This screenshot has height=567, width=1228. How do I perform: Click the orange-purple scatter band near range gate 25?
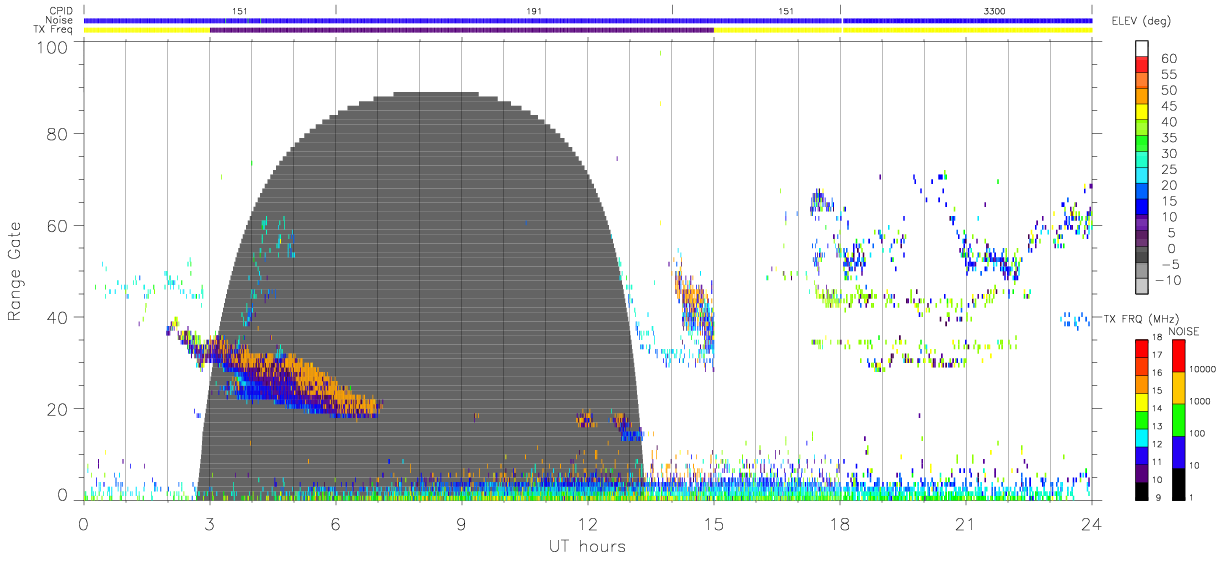280,375
